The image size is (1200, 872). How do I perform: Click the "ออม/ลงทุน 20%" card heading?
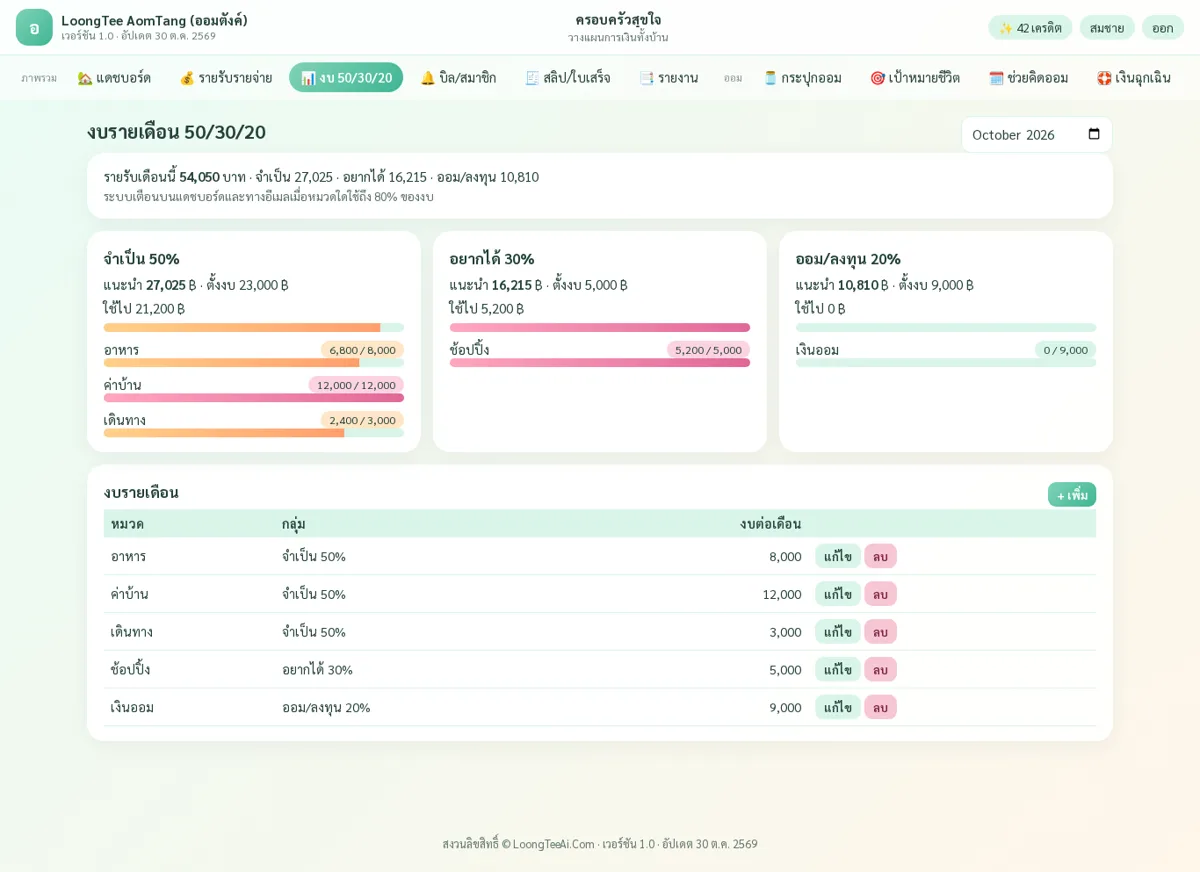pyautogui.click(x=848, y=259)
